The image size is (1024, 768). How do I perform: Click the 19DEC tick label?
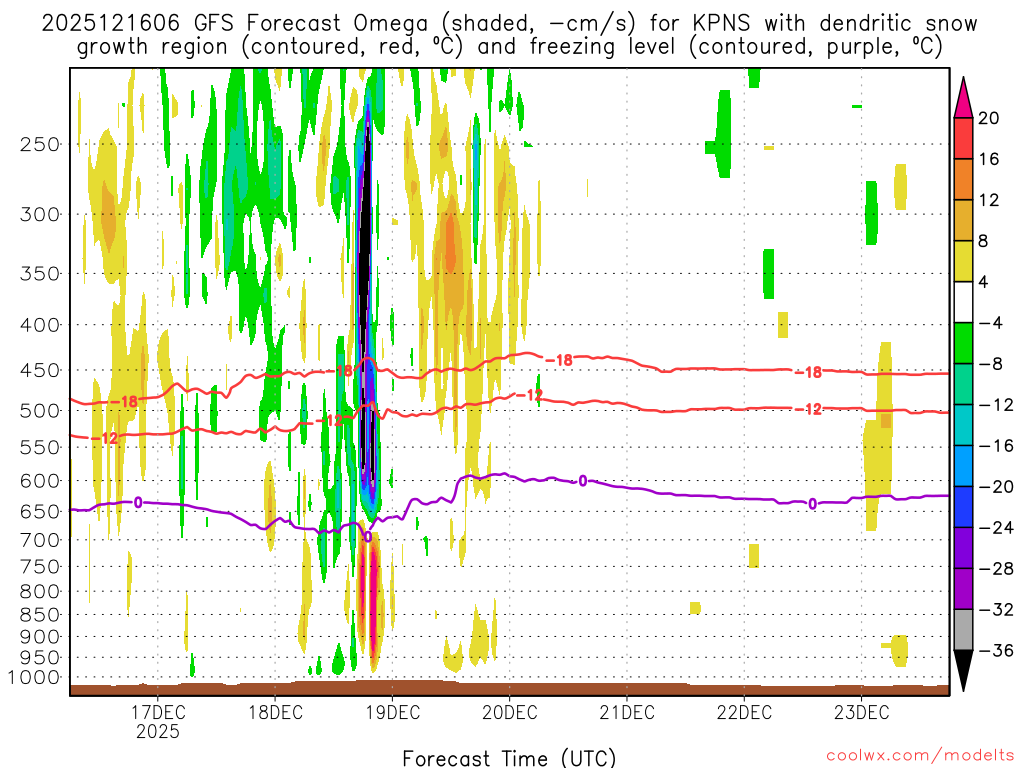click(392, 712)
